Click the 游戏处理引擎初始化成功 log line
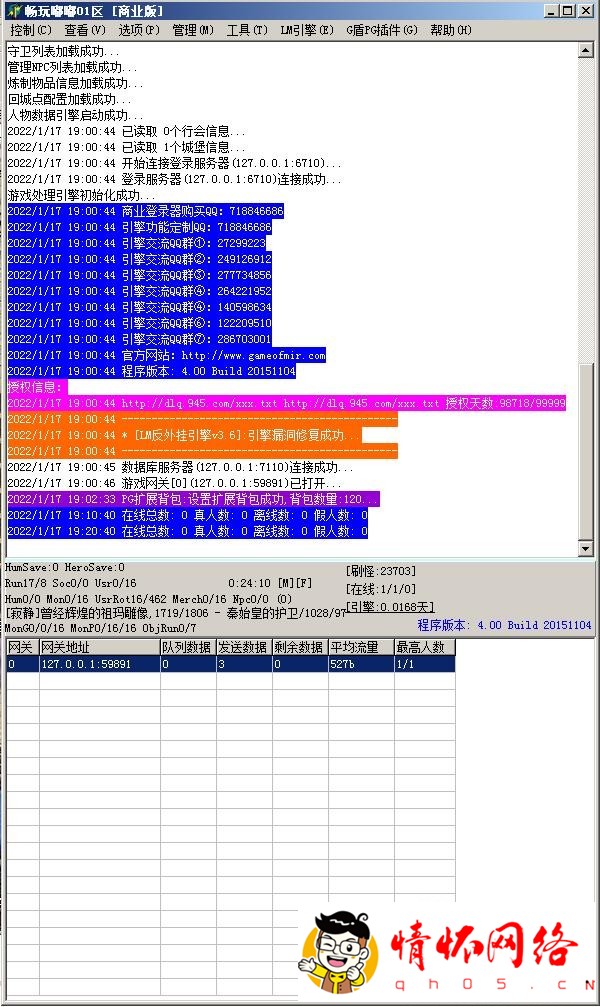 pos(81,195)
